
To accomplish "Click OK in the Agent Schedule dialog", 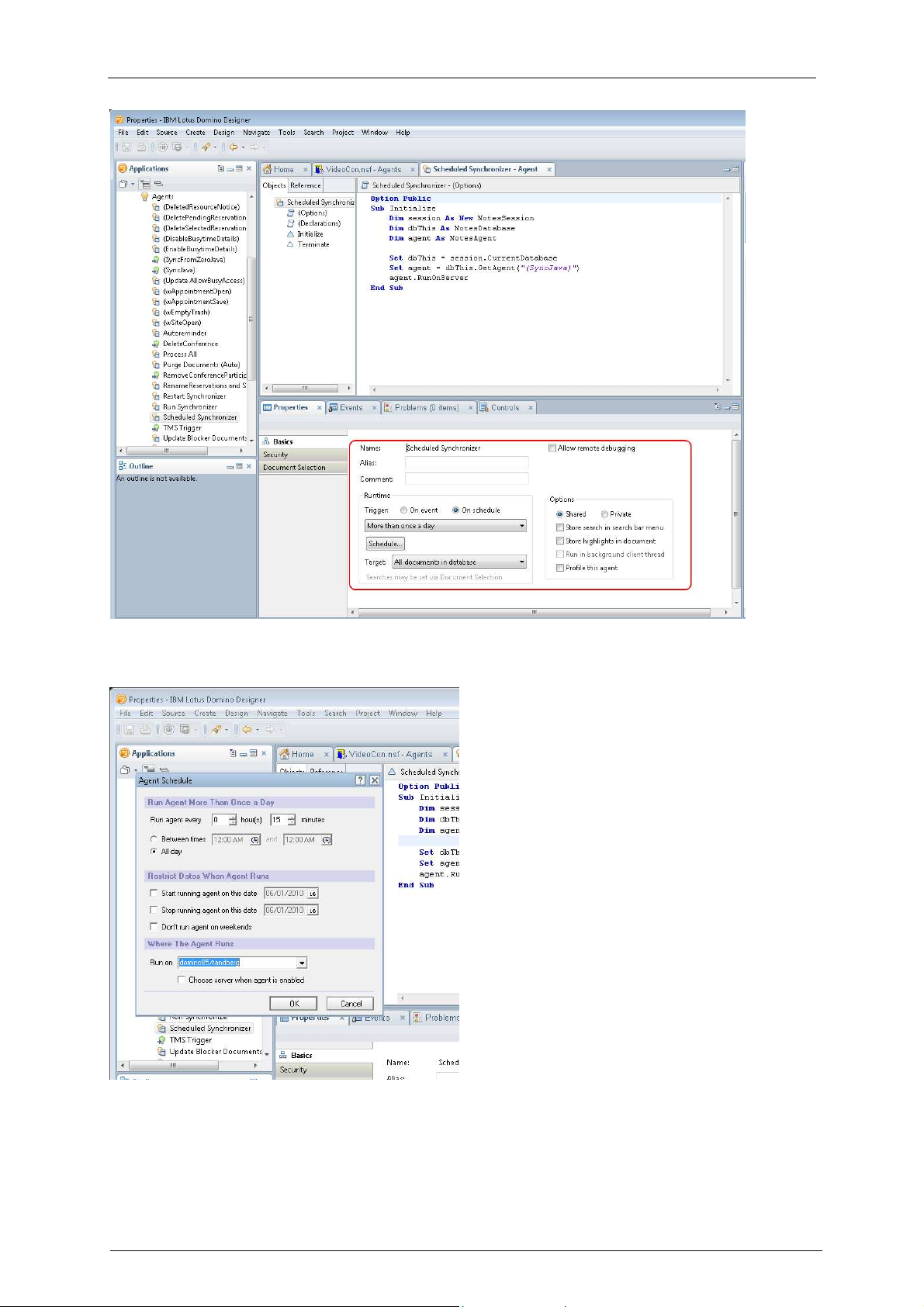I will 293,1004.
